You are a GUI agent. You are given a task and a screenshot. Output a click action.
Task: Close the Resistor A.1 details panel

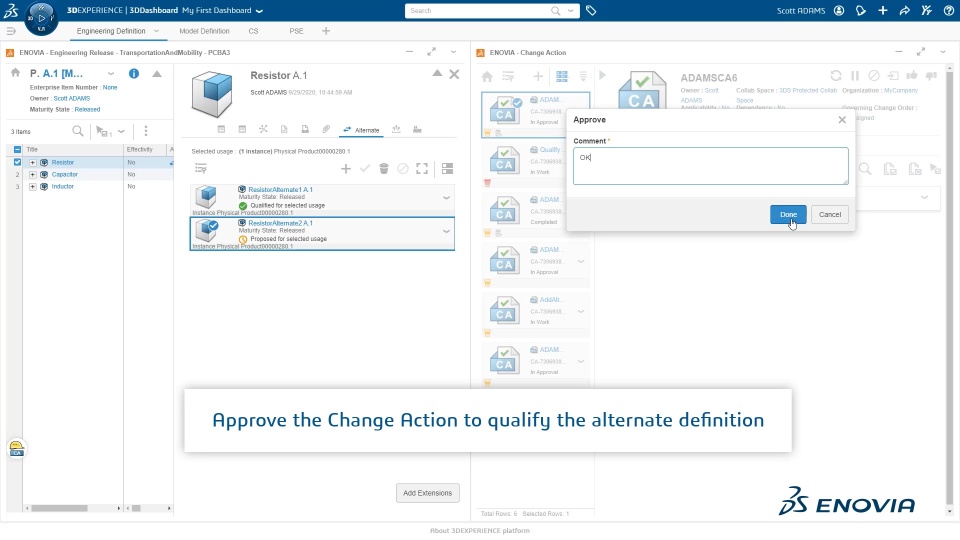coord(454,74)
